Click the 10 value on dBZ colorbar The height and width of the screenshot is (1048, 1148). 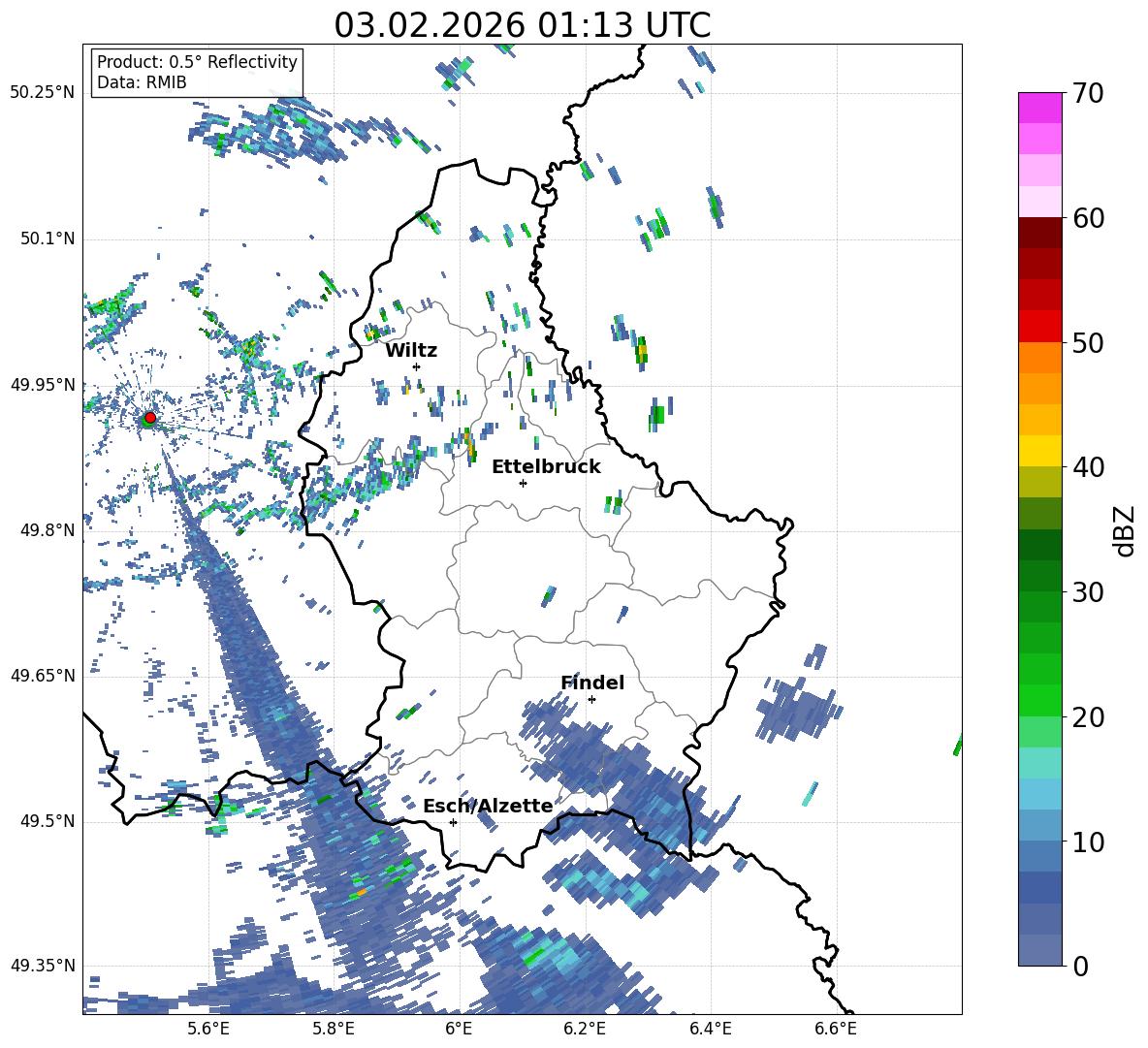(1087, 842)
